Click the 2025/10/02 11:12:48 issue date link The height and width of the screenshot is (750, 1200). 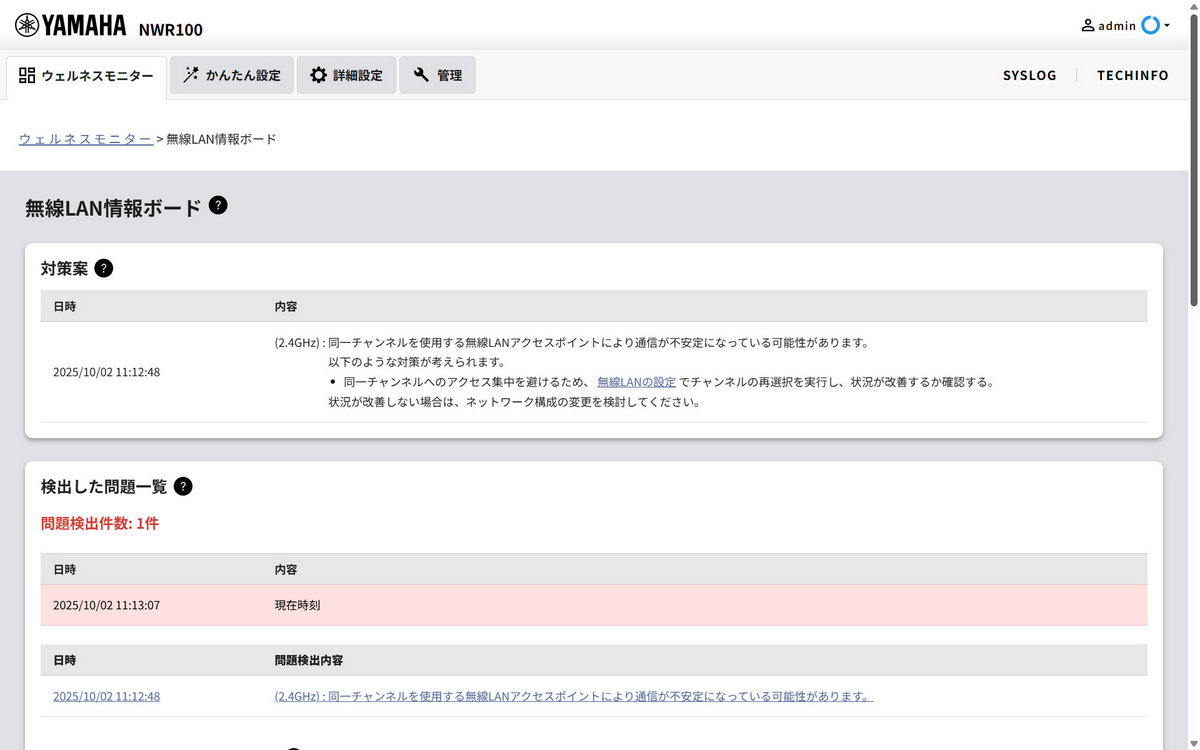(106, 696)
